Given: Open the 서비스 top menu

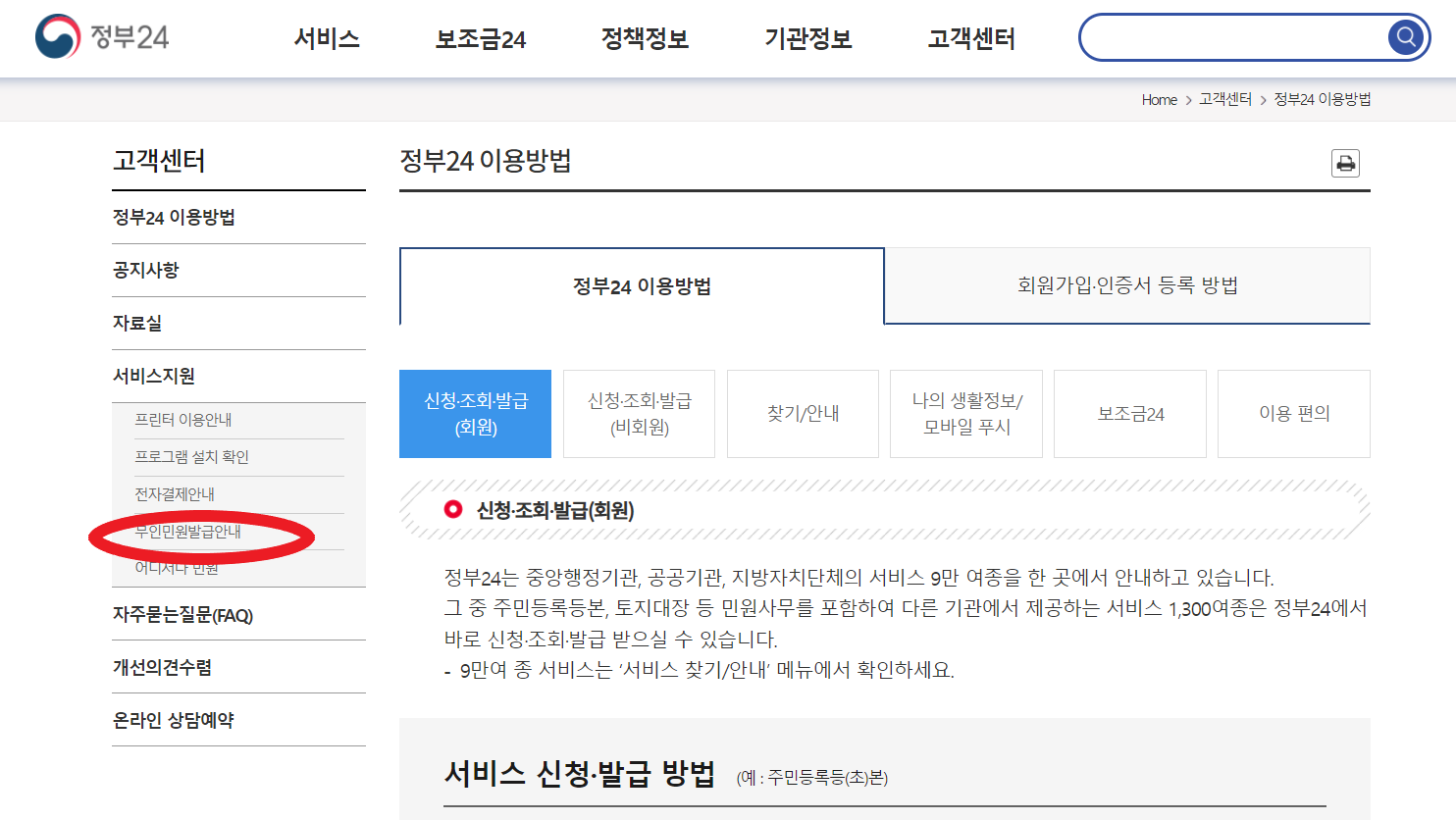Looking at the screenshot, I should tap(327, 38).
